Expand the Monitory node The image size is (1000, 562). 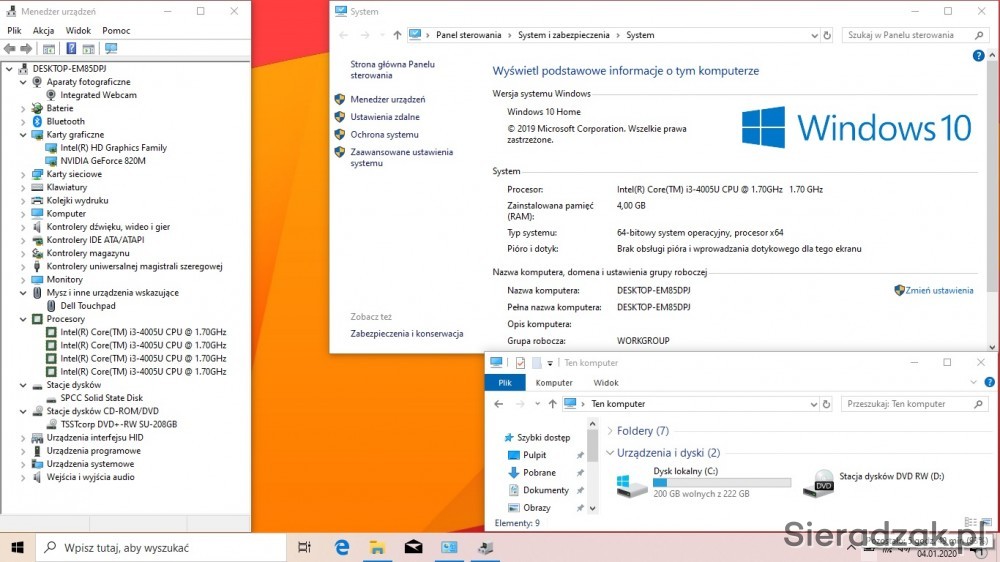(x=23, y=279)
